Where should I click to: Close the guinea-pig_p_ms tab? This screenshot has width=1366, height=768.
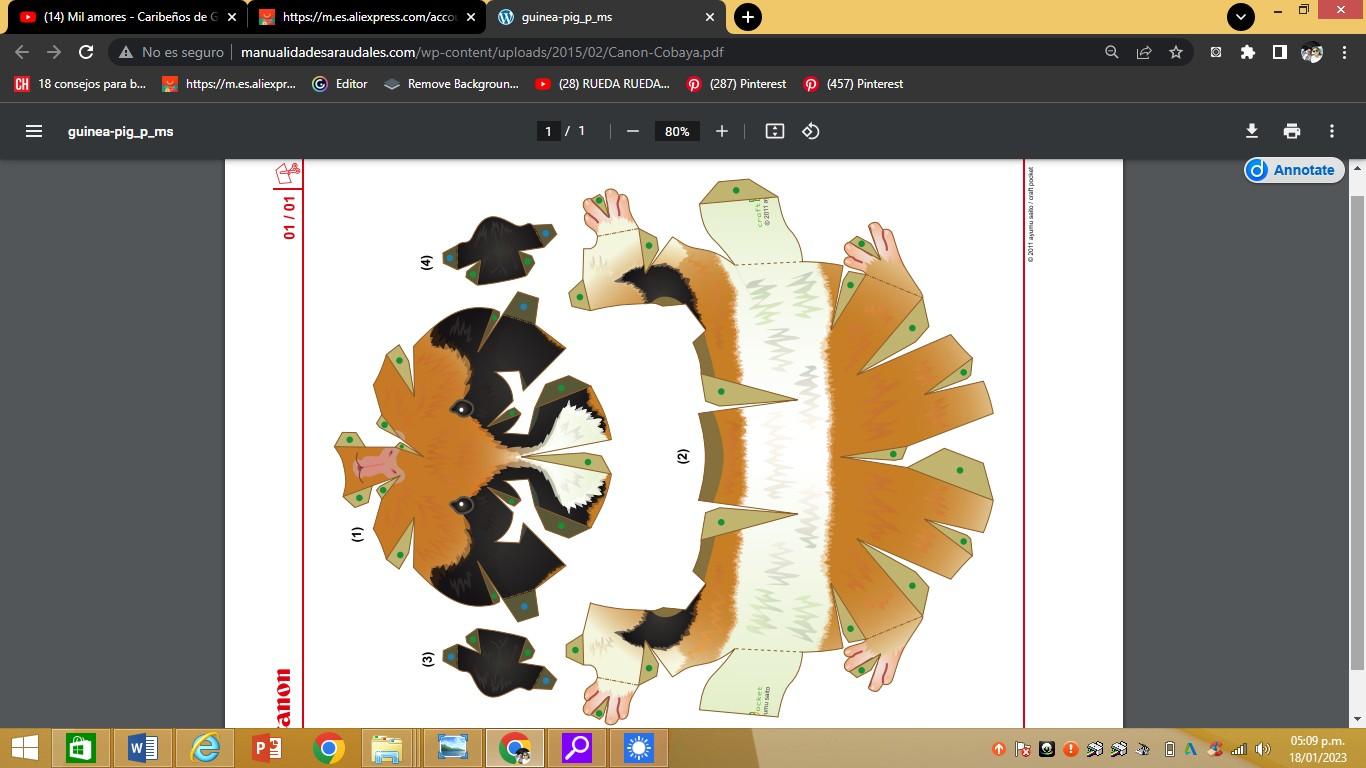click(711, 17)
